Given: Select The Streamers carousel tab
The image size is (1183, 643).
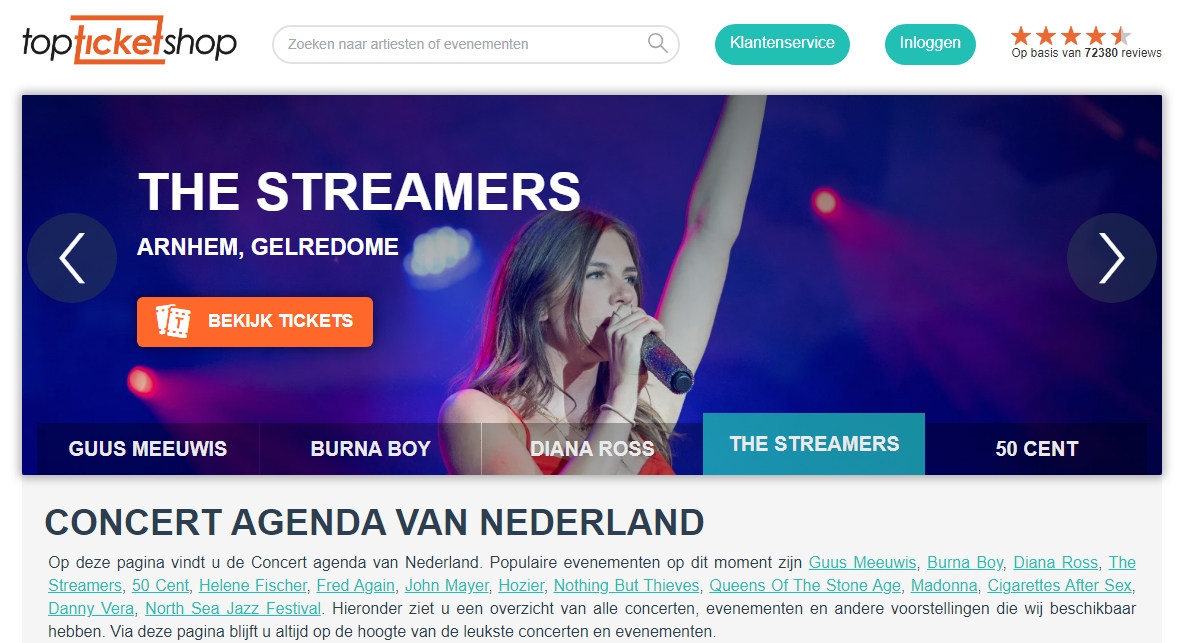Looking at the screenshot, I should tap(814, 444).
